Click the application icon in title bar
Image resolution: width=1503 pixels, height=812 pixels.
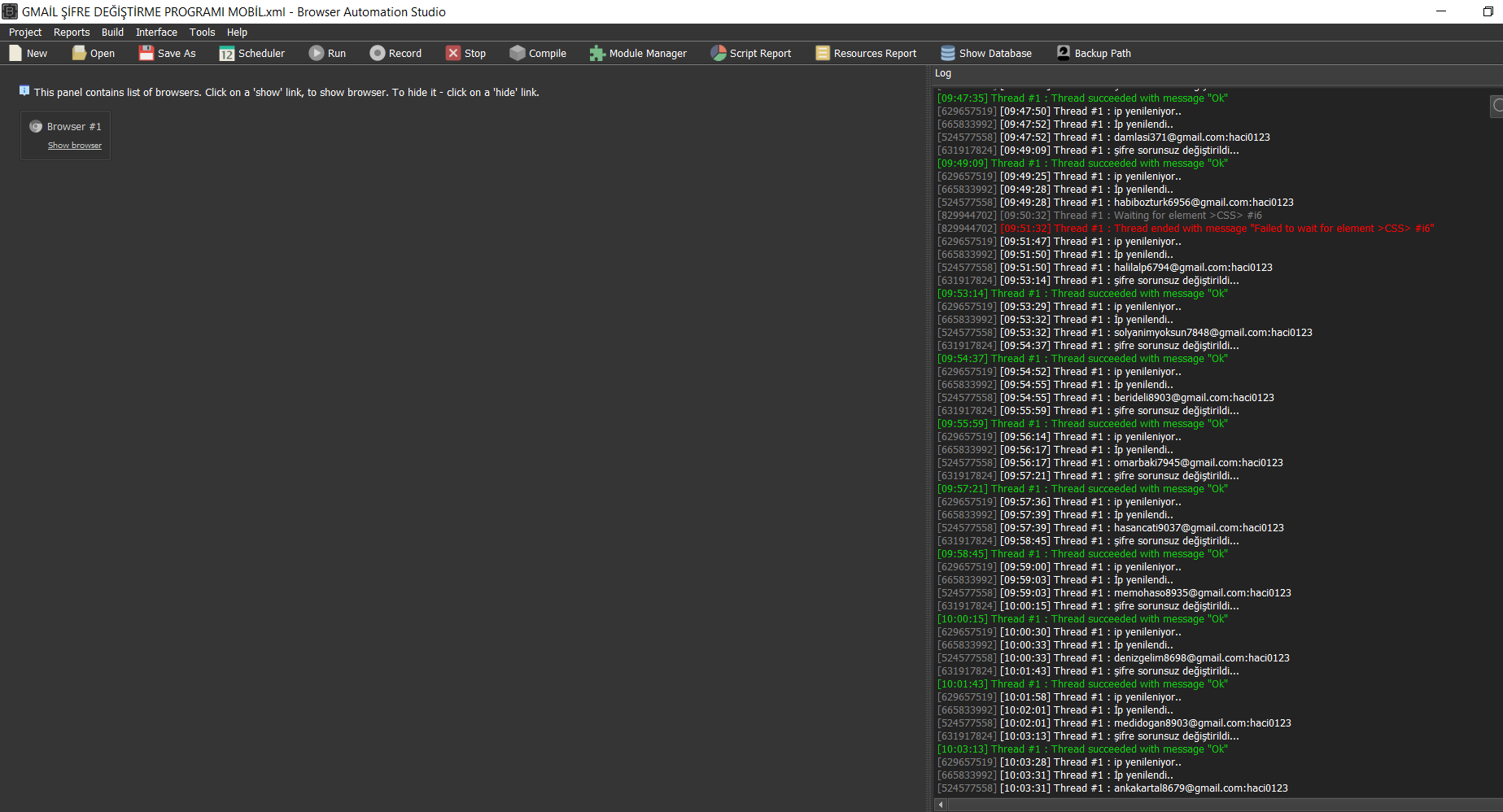click(10, 11)
